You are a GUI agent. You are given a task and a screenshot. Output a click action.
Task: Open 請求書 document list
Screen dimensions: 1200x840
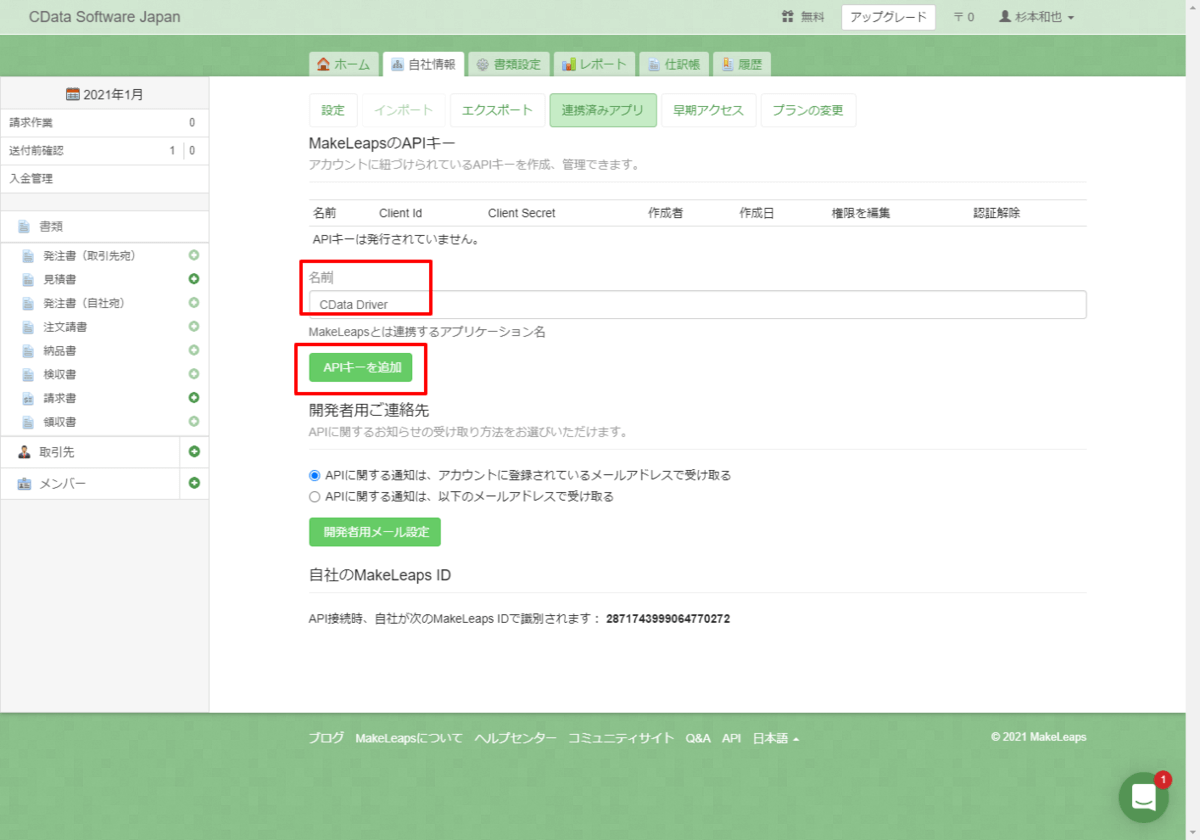(60, 398)
